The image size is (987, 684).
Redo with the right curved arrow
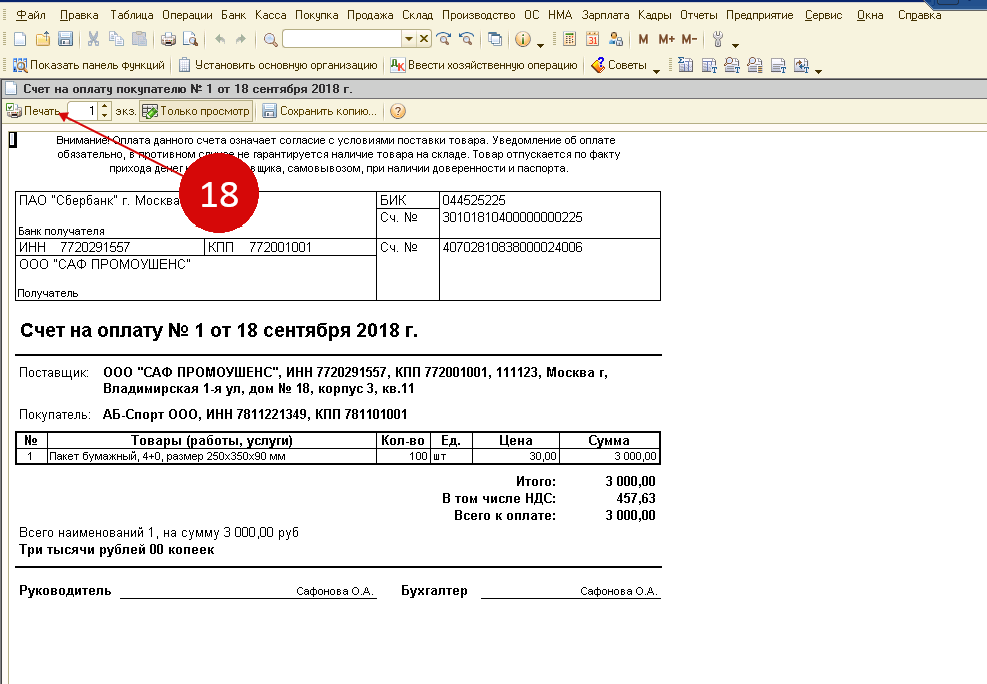pos(240,40)
